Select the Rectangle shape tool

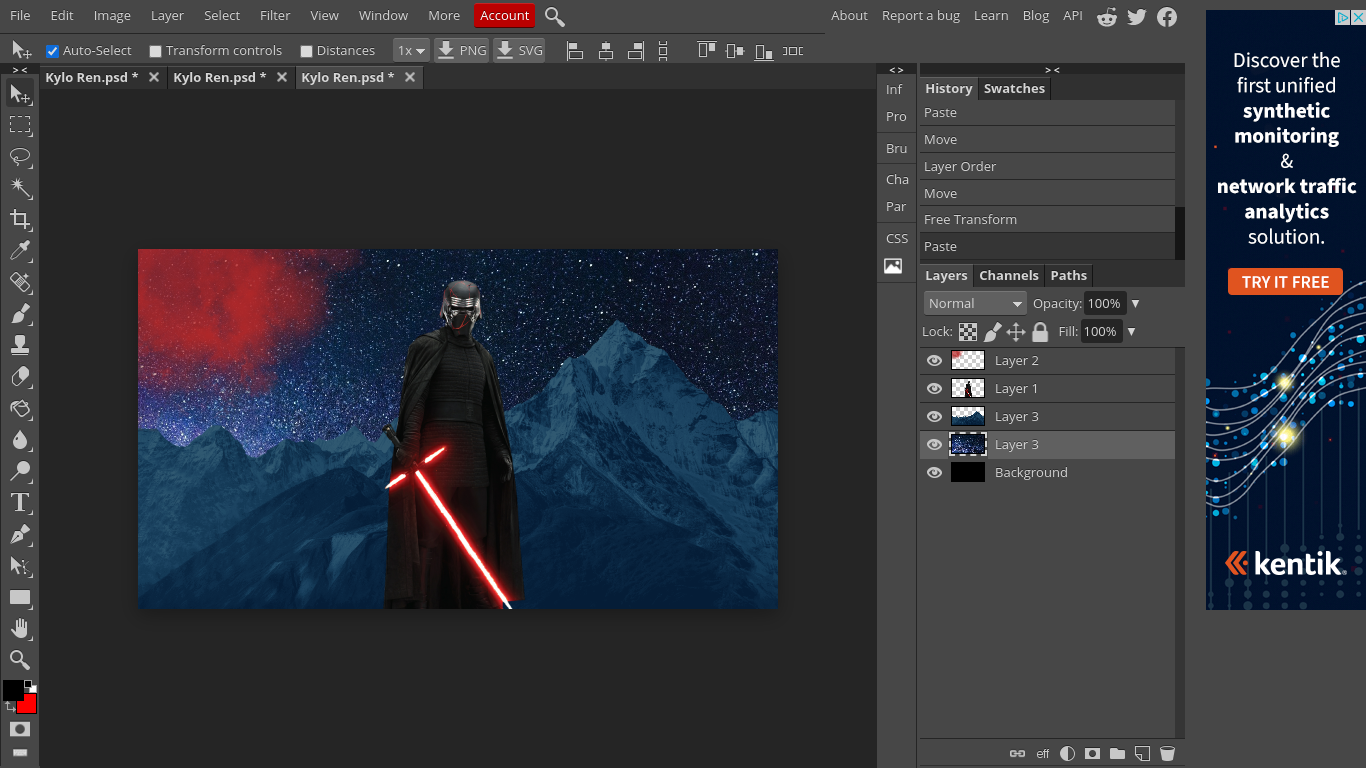tap(20, 597)
